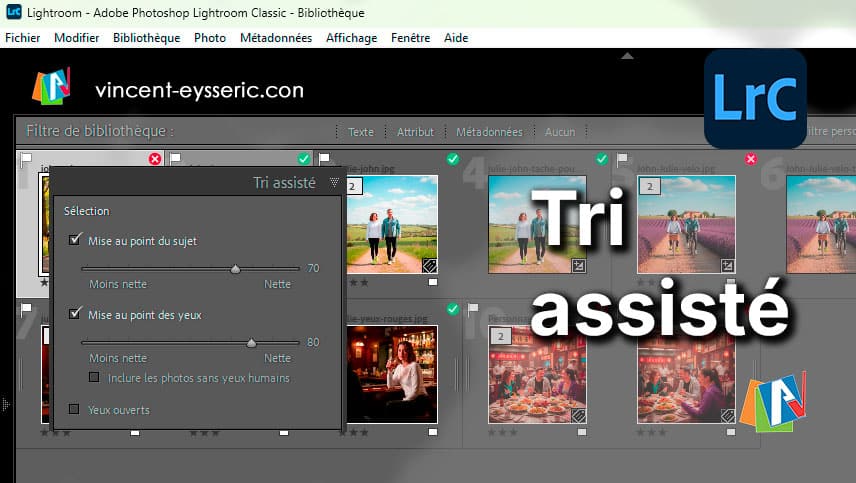Click green accepted badge on woman at bar photo
856x483 pixels.
tap(453, 308)
